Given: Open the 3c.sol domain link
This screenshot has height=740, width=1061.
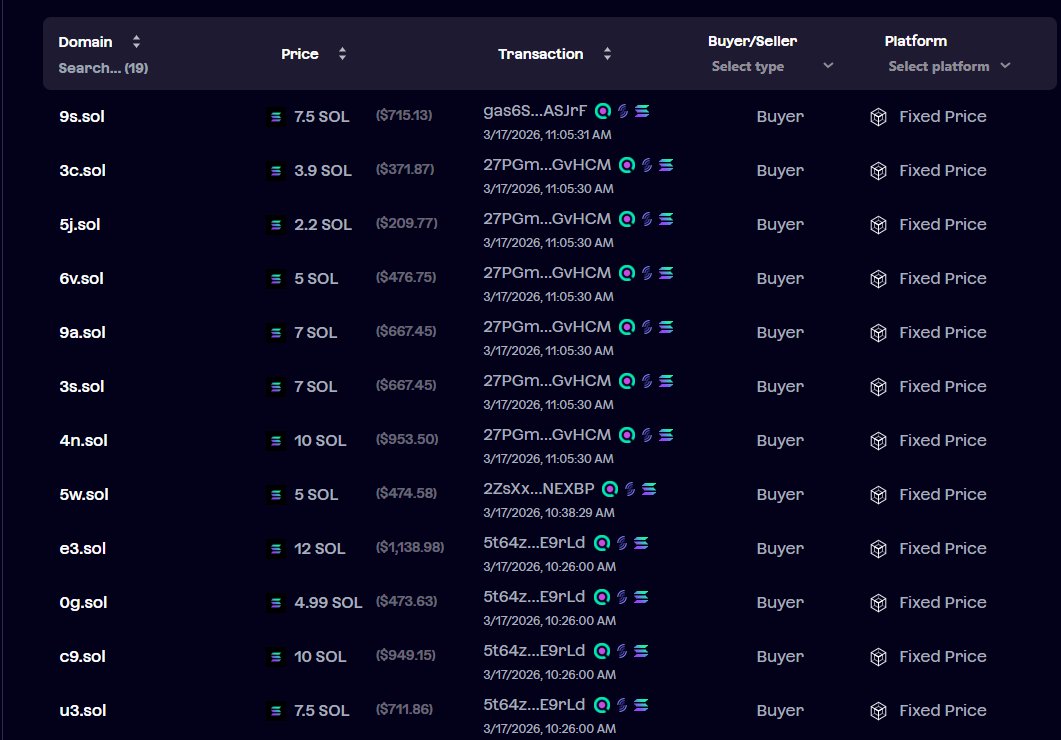Looking at the screenshot, I should pyautogui.click(x=83, y=170).
